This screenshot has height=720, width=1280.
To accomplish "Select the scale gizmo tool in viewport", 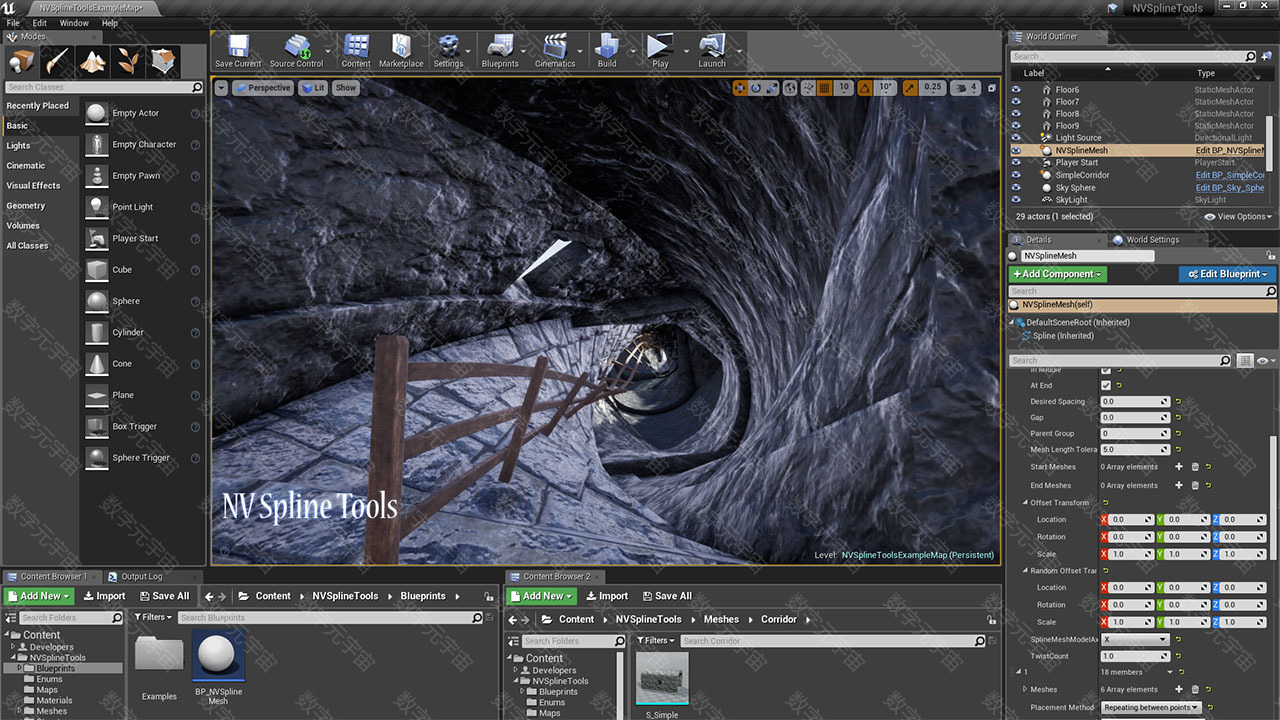I will pyautogui.click(x=772, y=88).
